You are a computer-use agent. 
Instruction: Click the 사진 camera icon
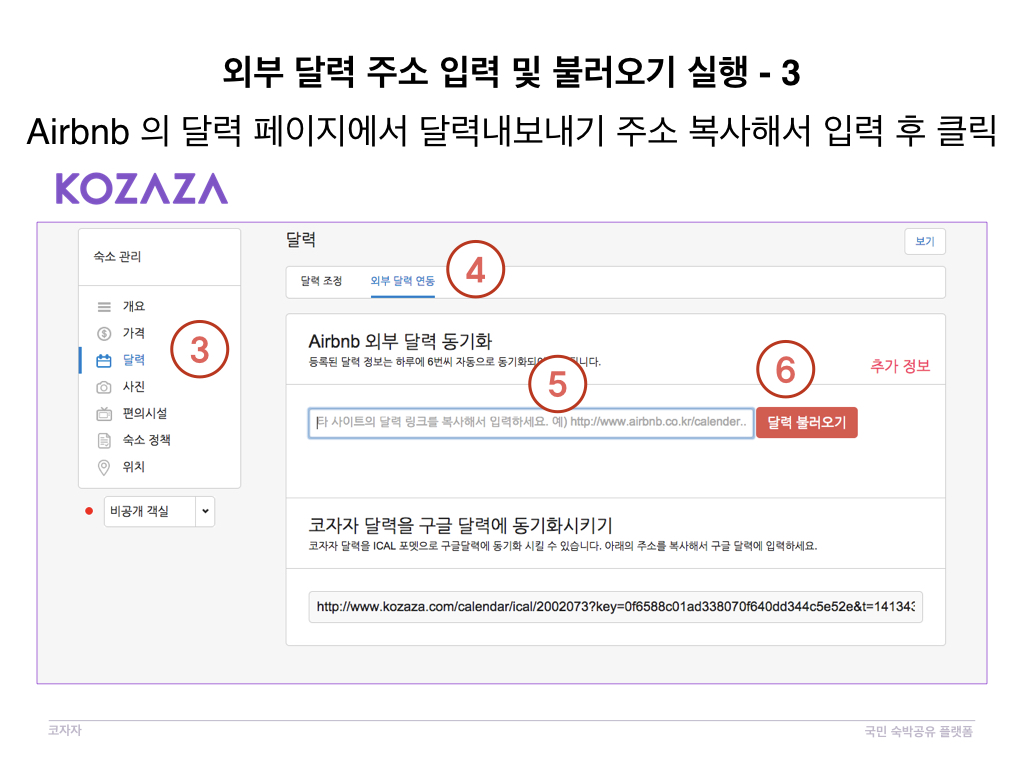point(104,387)
